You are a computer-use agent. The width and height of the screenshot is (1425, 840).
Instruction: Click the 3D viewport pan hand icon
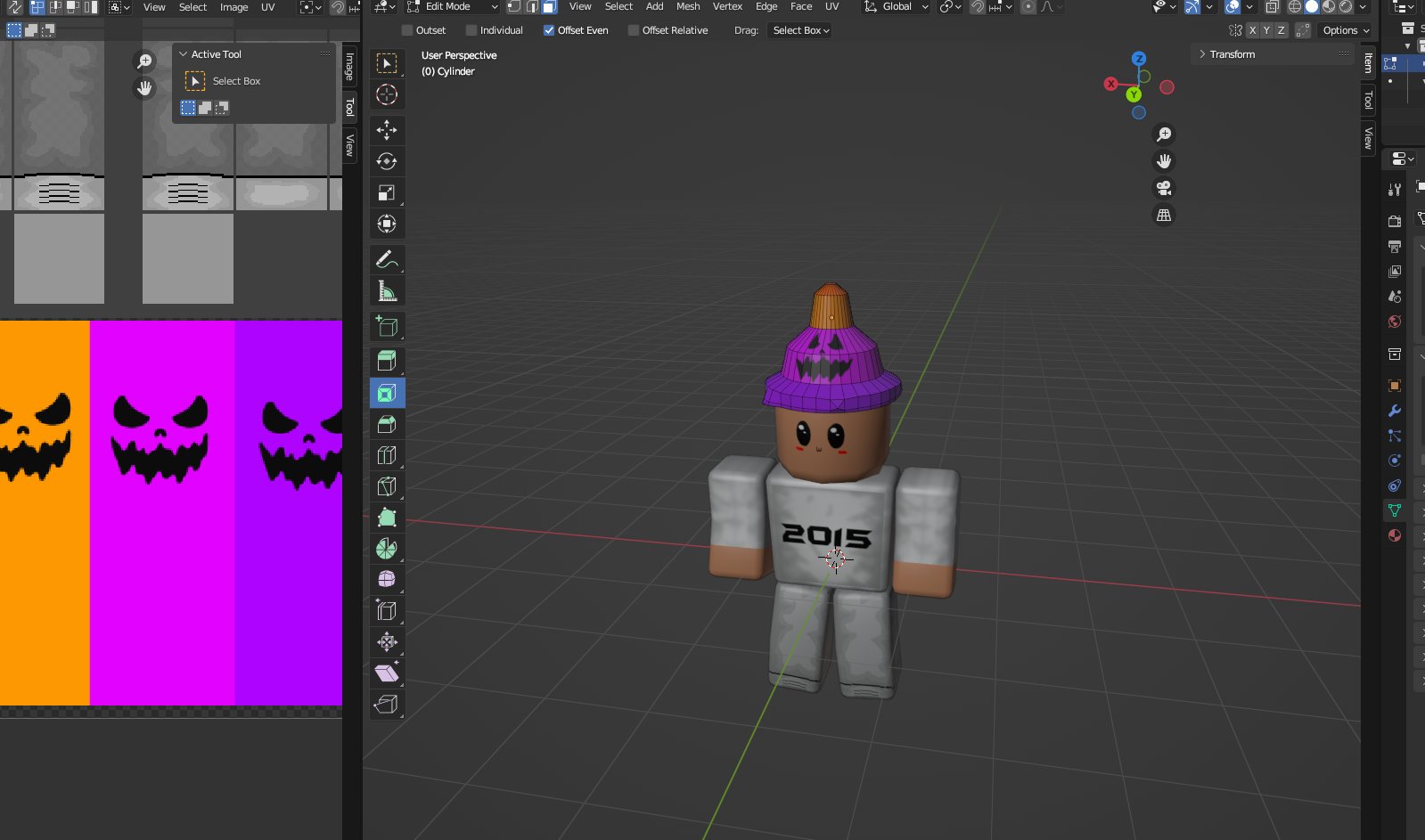(x=1164, y=161)
